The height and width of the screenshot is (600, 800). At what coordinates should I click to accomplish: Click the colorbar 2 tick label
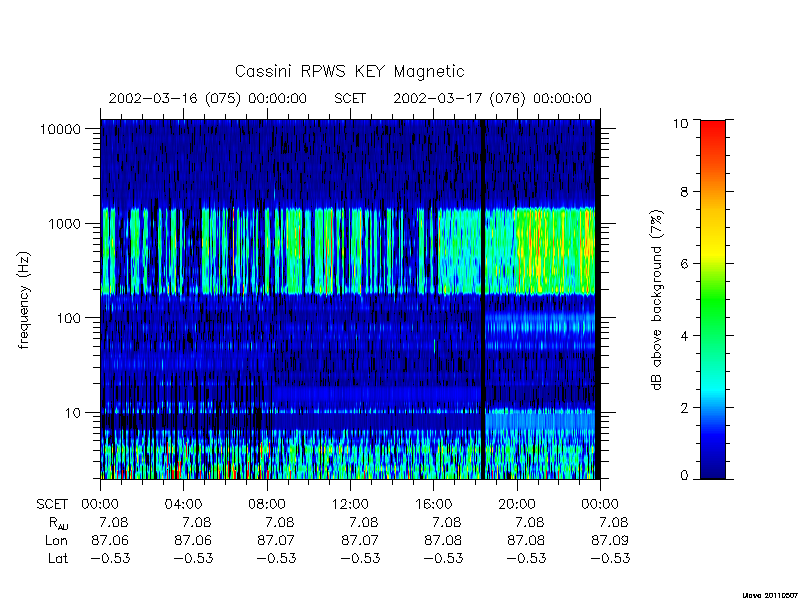(x=684, y=408)
